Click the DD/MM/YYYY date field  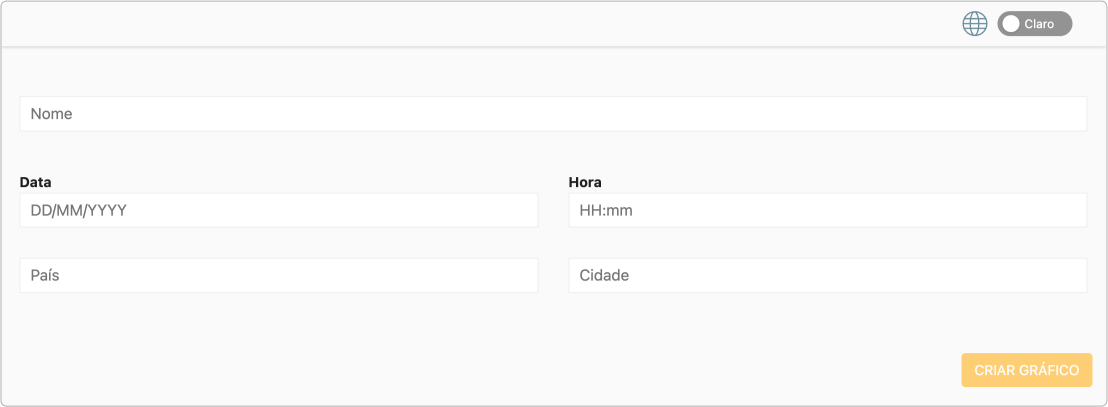279,210
